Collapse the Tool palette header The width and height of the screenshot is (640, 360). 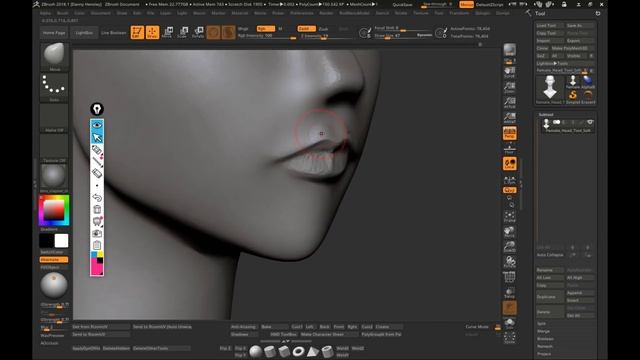(x=540, y=13)
